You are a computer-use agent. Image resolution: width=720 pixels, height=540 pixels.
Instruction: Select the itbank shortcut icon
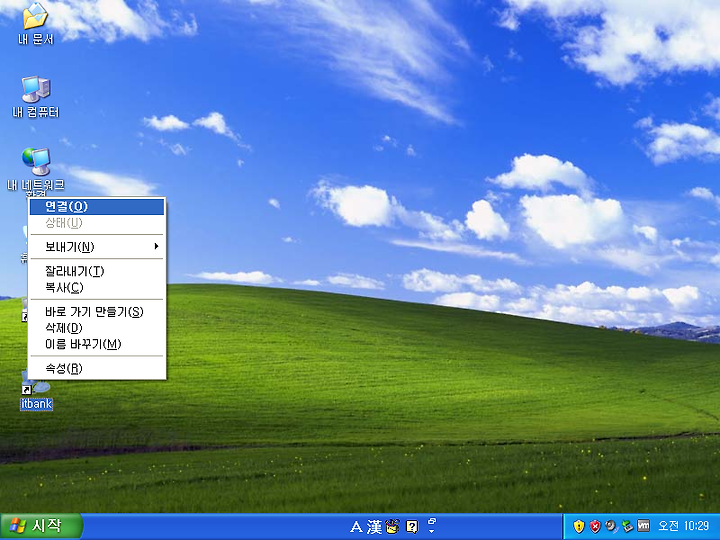point(36,393)
